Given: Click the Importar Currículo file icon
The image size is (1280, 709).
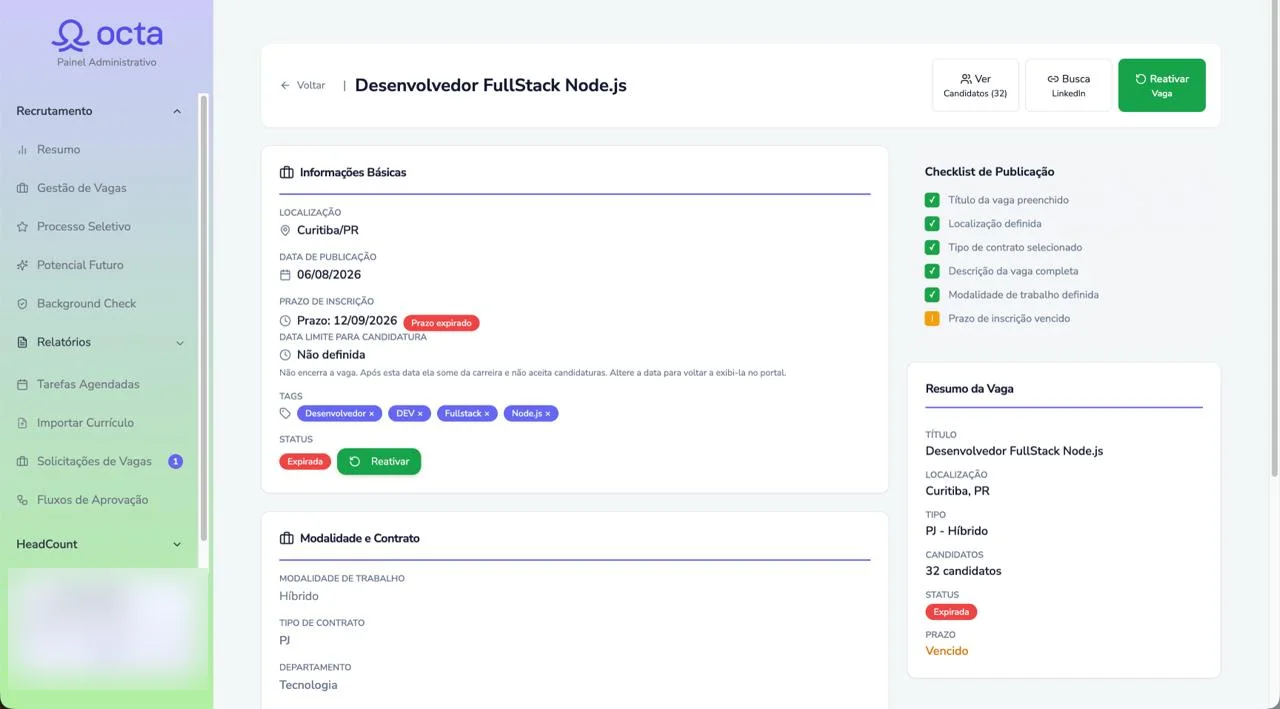Looking at the screenshot, I should click(x=22, y=423).
